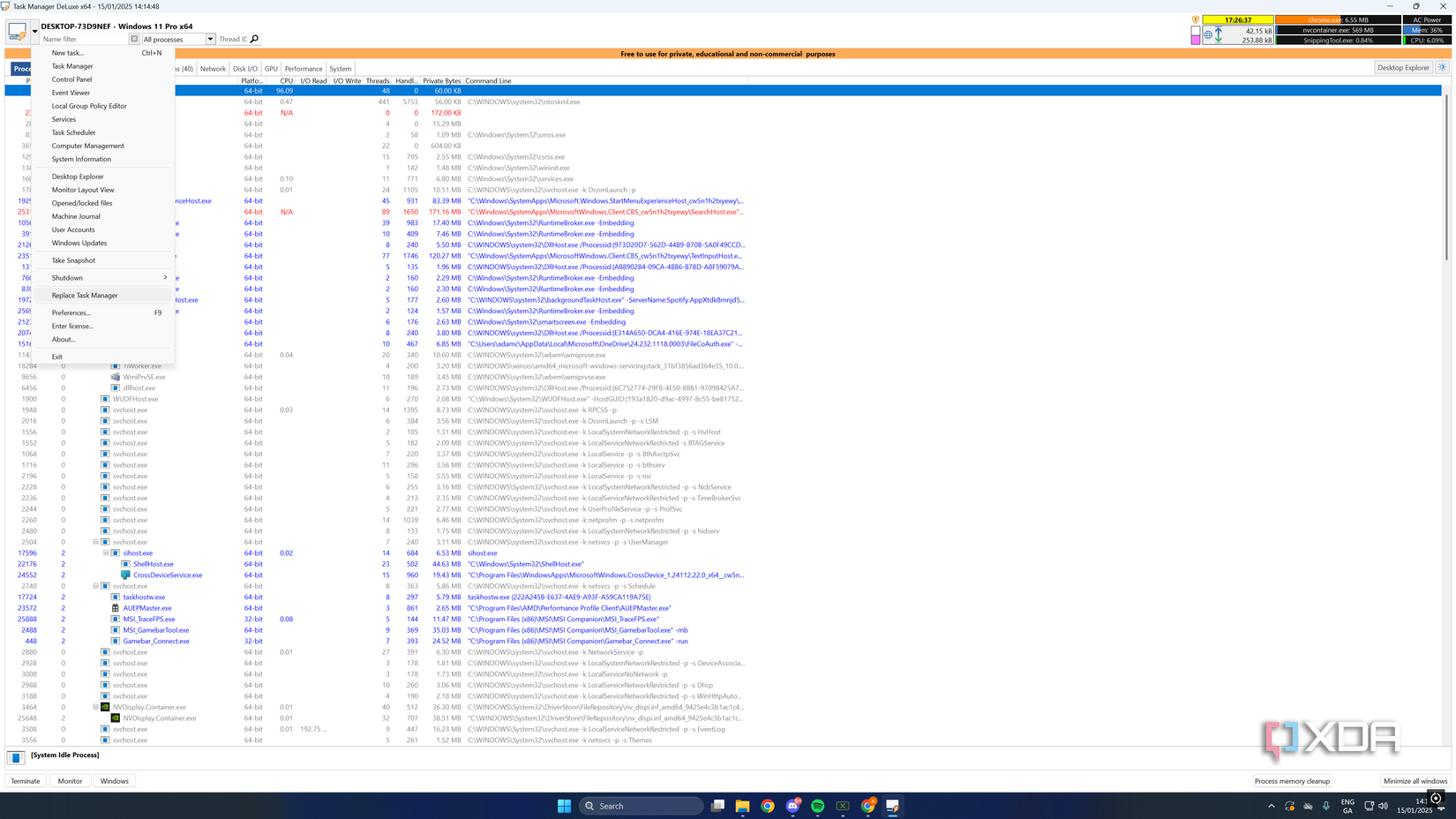1456x819 pixels.
Task: Clear the Name filter using the X icon
Action: click(133, 39)
